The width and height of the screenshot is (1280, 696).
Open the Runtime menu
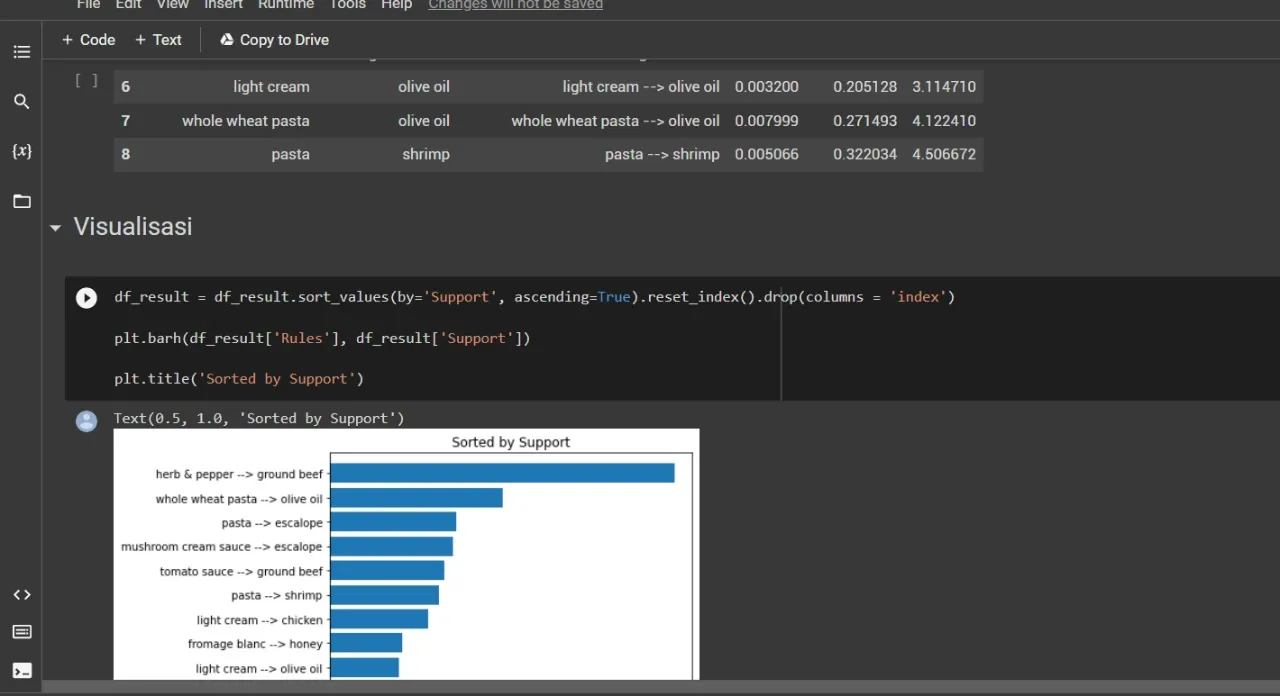click(x=285, y=5)
